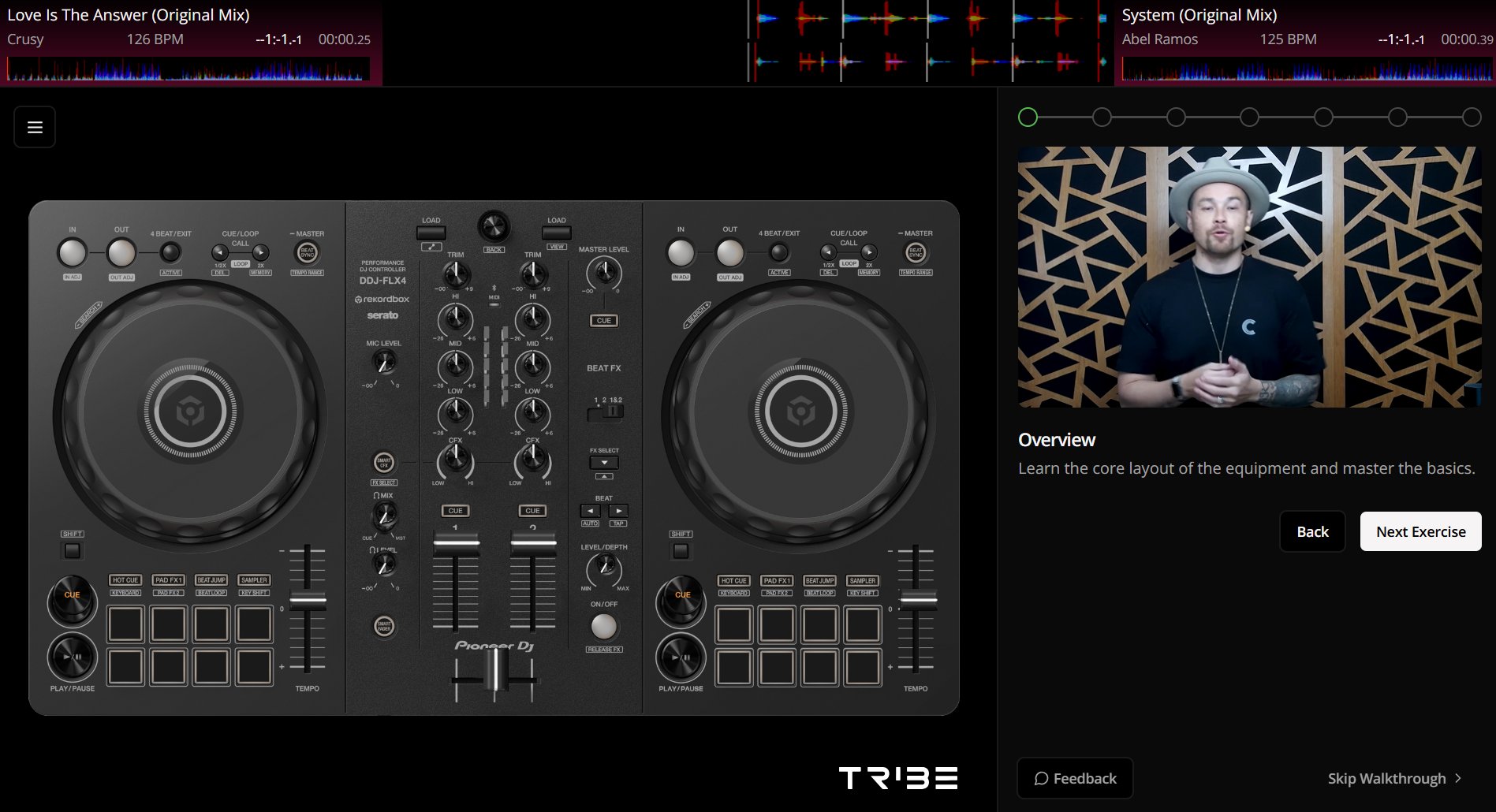This screenshot has width=1496, height=812.
Task: Decrease beat with left arrow
Action: [x=590, y=511]
